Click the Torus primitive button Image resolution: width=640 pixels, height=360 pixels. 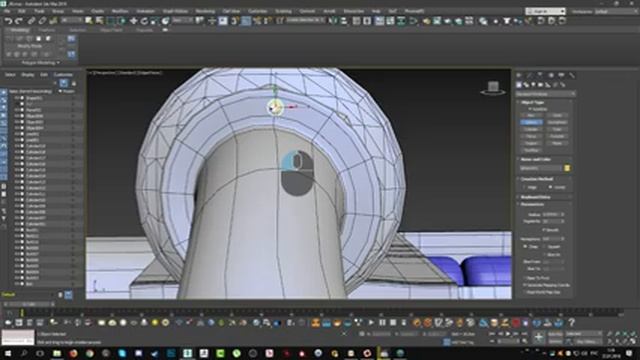pos(531,136)
